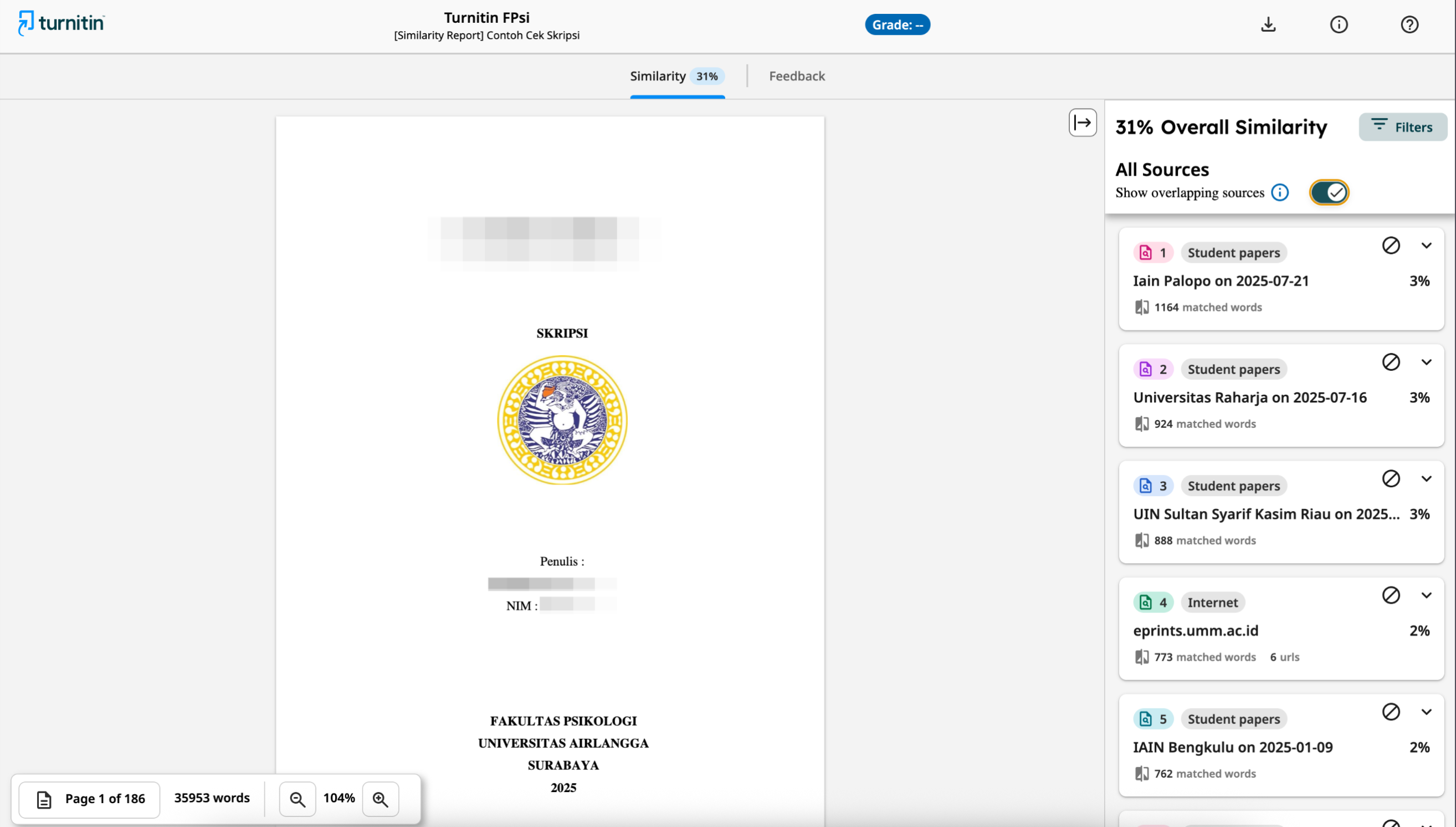The width and height of the screenshot is (1456, 827).
Task: Click the Grade badge
Action: (x=897, y=24)
